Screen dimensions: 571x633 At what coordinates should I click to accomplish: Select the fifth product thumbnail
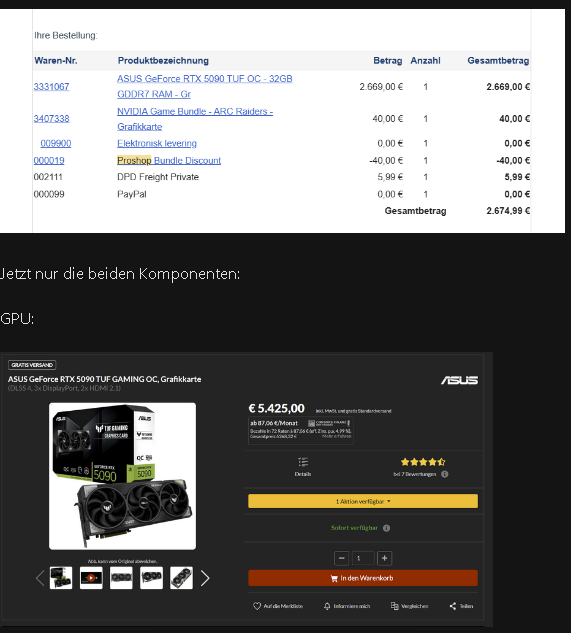point(181,578)
